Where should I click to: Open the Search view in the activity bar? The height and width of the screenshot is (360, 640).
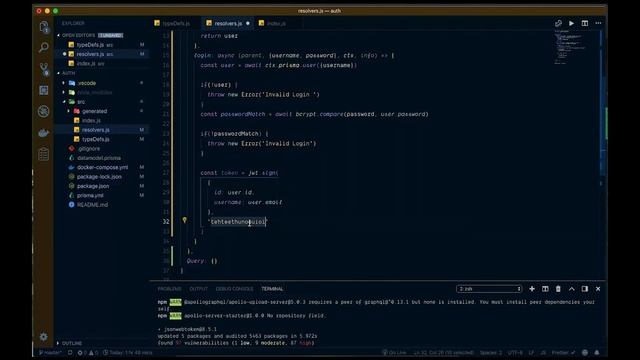[x=44, y=47]
